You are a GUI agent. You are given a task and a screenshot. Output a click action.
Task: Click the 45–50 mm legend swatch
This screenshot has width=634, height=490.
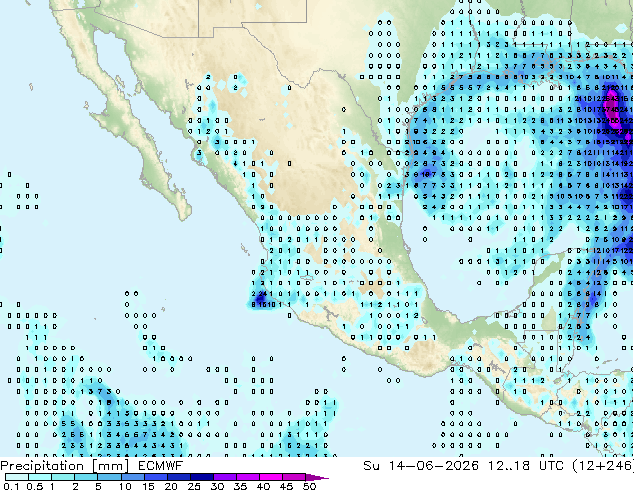click(x=293, y=477)
